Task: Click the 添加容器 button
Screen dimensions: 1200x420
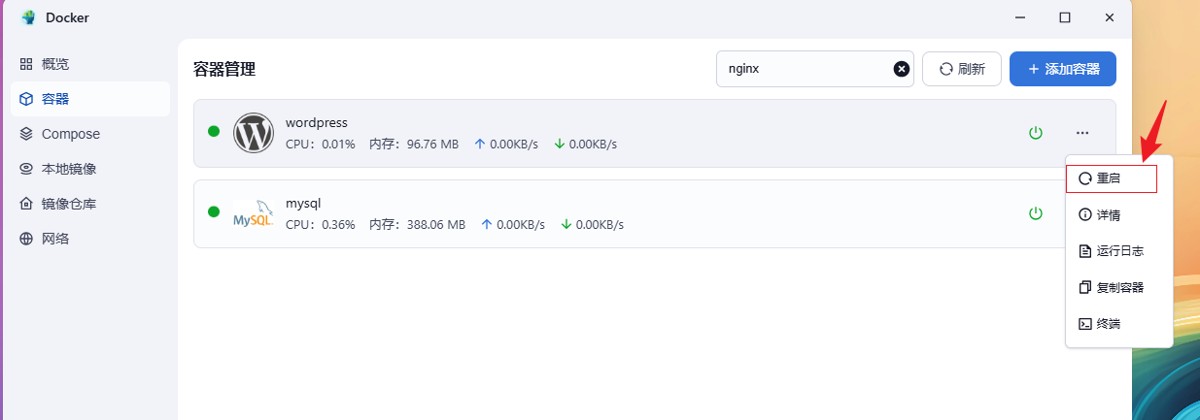Action: (x=1063, y=69)
